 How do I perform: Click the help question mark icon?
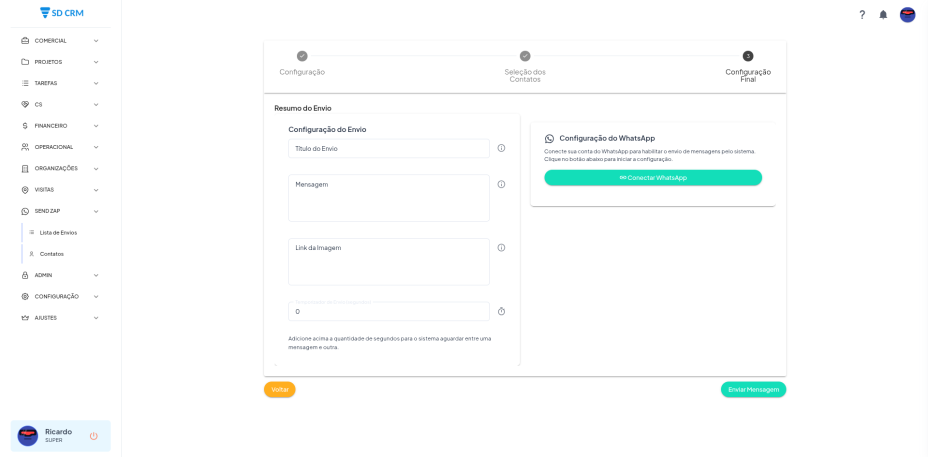[862, 15]
